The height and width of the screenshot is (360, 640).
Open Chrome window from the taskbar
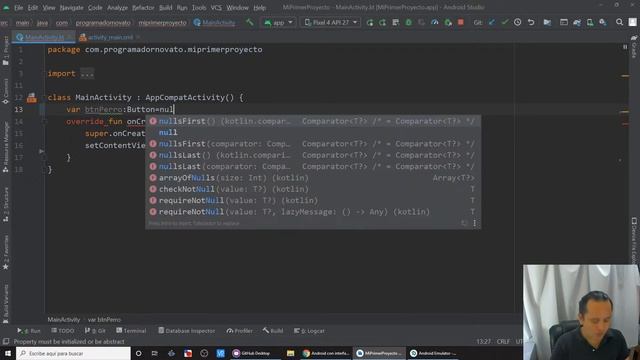point(326,353)
